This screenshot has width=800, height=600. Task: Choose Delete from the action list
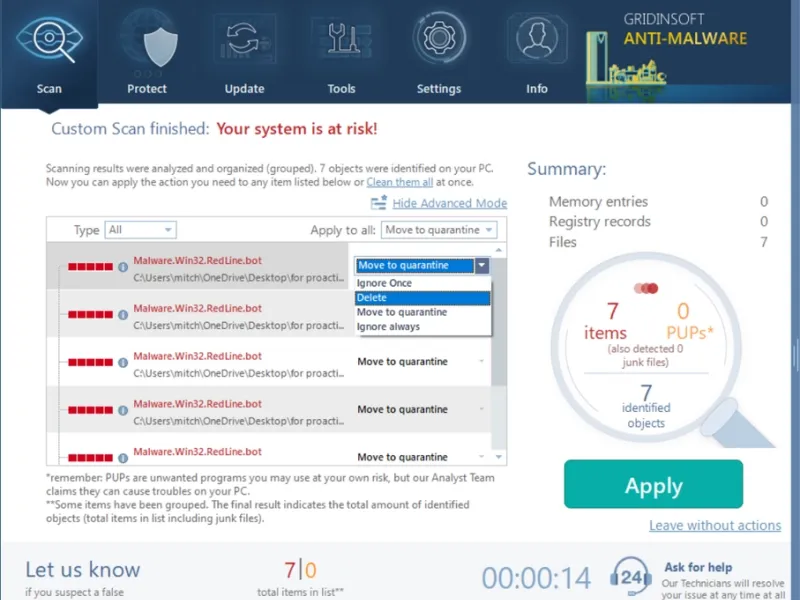click(x=422, y=298)
